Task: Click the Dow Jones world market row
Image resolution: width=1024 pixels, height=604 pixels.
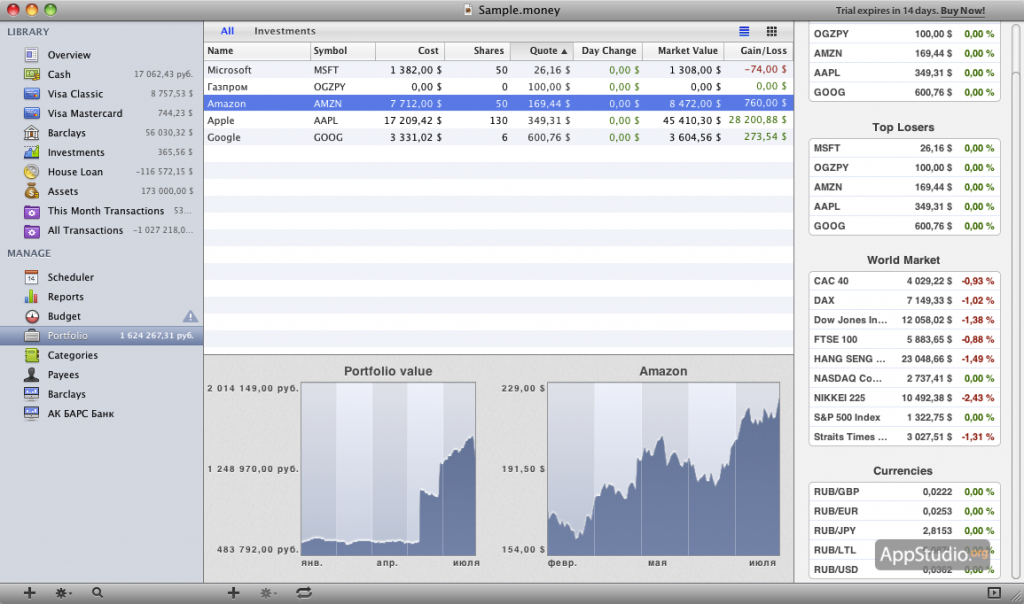Action: [904, 320]
